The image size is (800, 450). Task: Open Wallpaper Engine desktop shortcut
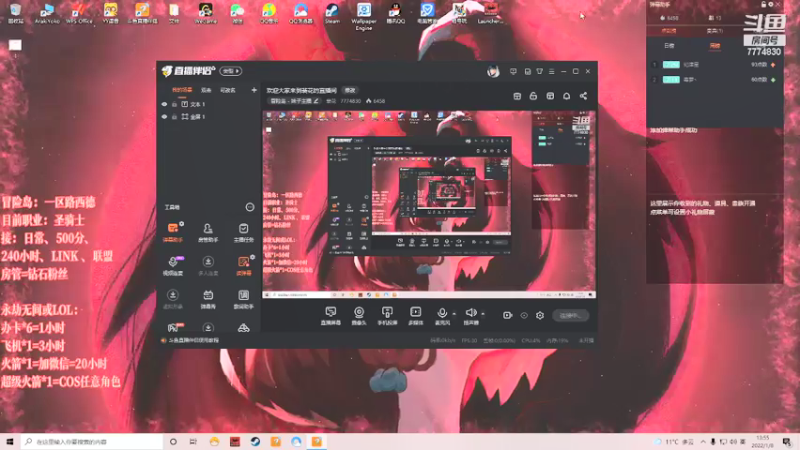pos(364,16)
